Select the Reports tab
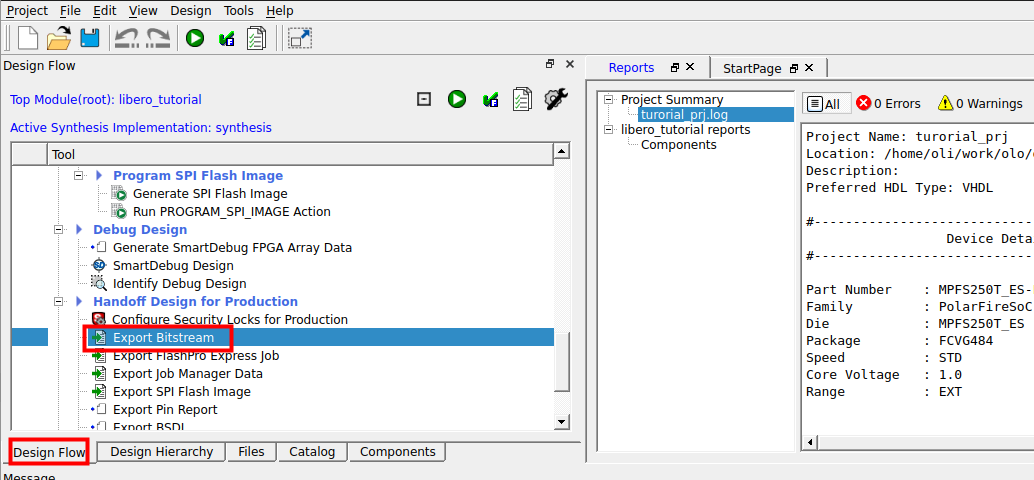 [x=631, y=67]
